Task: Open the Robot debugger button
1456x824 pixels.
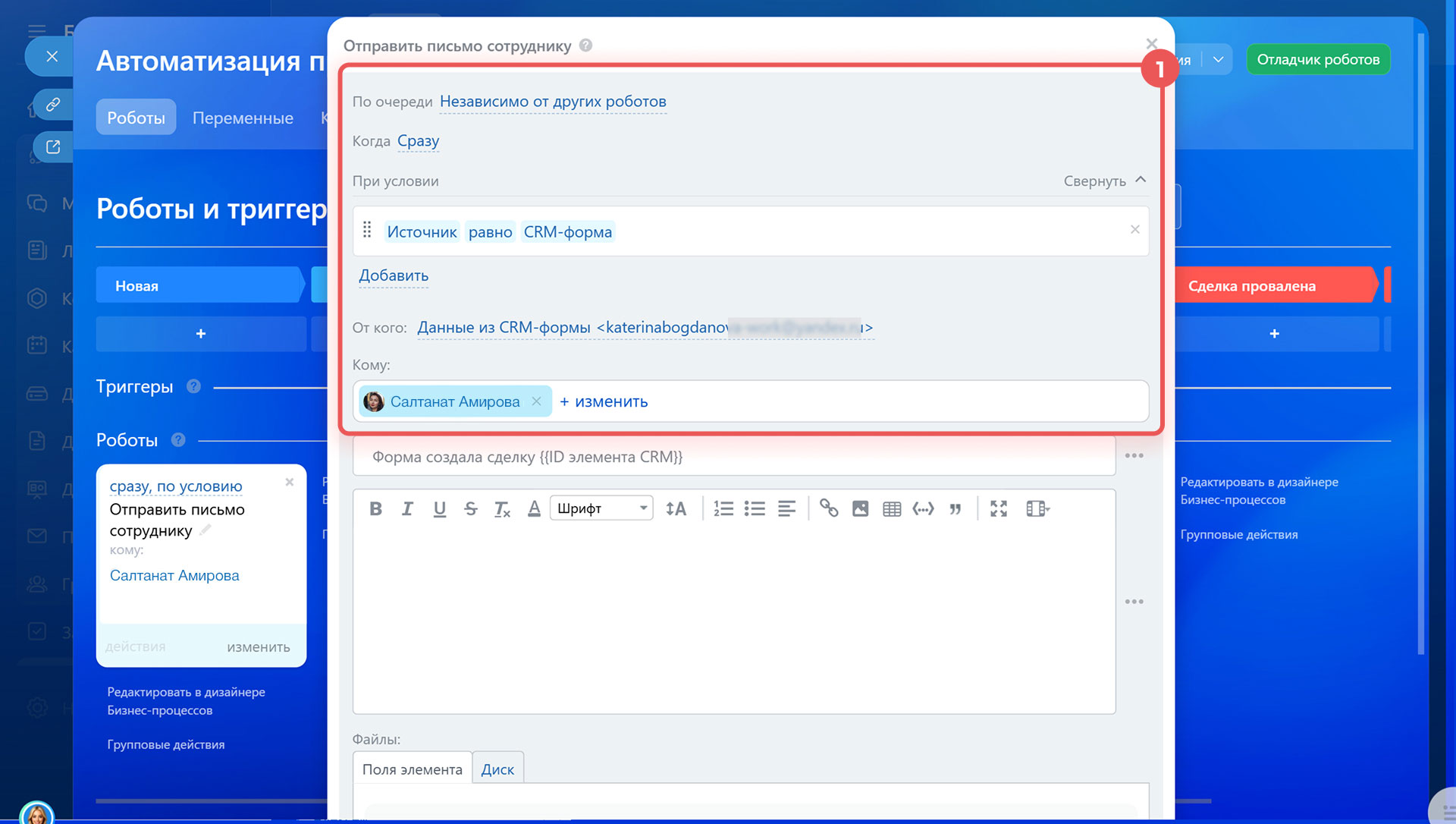Action: click(x=1318, y=59)
